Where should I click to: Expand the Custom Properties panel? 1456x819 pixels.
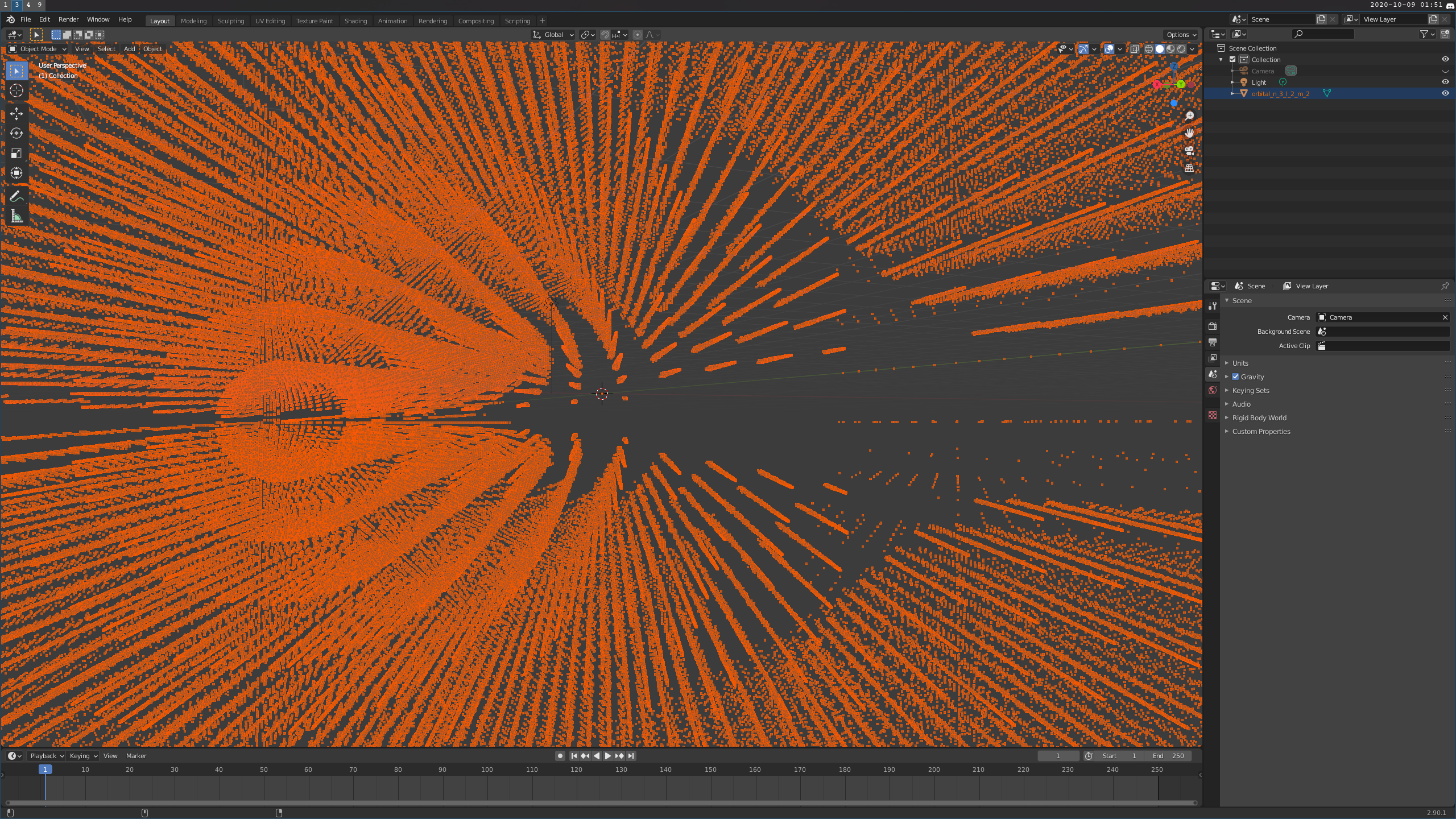(x=1261, y=431)
